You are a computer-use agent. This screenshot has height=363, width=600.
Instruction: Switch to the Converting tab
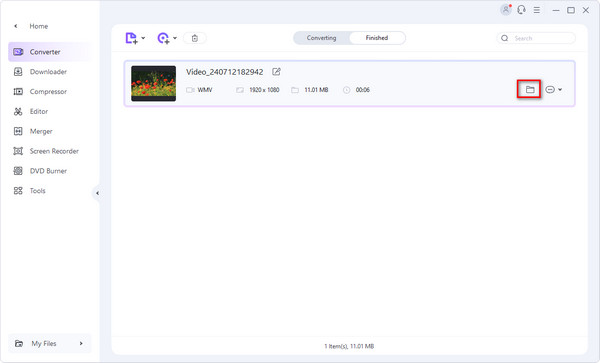point(321,38)
